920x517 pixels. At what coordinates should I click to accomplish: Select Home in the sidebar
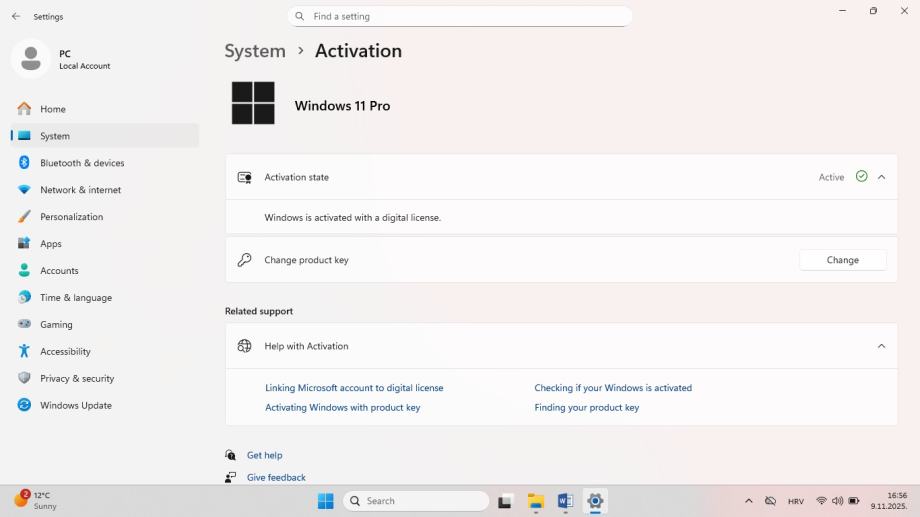tap(104, 109)
